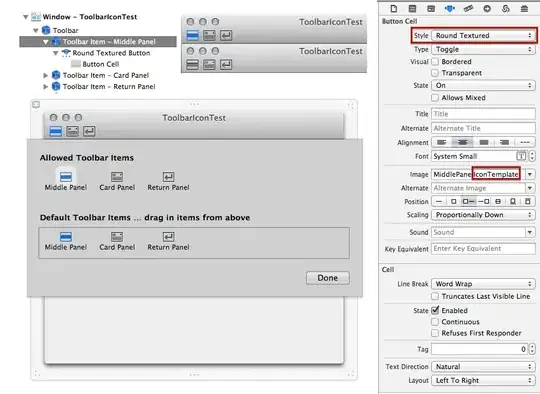Collapse the Toolbar tree node
This screenshot has width=540, height=394.
(35, 30)
